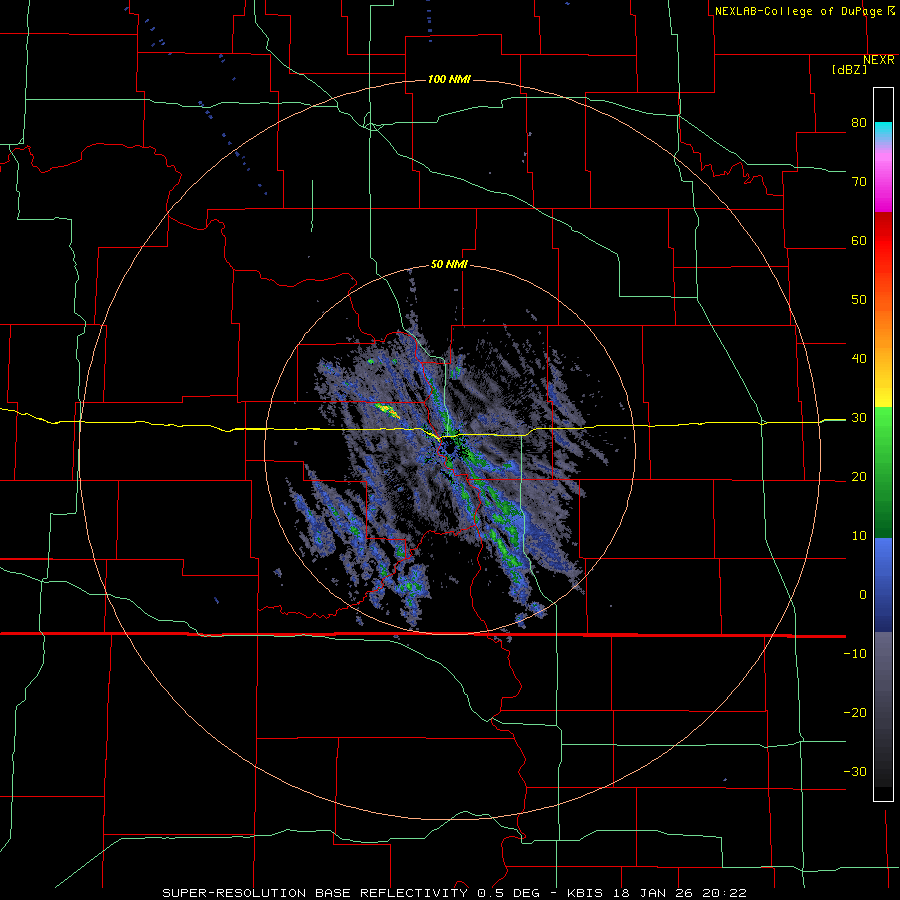Screen dimensions: 900x900
Task: Click the green band of the color bar
Action: pyautogui.click(x=883, y=472)
